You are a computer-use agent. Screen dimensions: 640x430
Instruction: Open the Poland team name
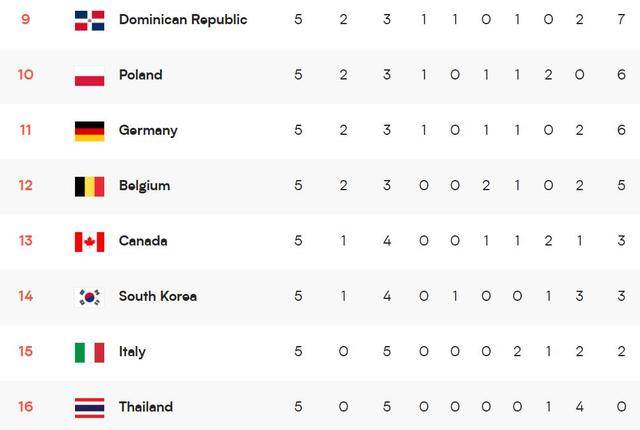coord(140,75)
